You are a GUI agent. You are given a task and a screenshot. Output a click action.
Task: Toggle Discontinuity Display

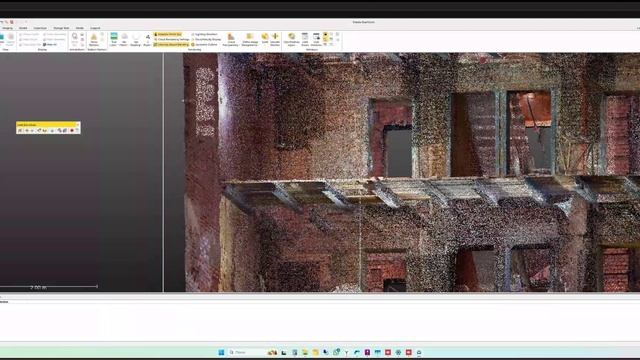click(x=207, y=39)
